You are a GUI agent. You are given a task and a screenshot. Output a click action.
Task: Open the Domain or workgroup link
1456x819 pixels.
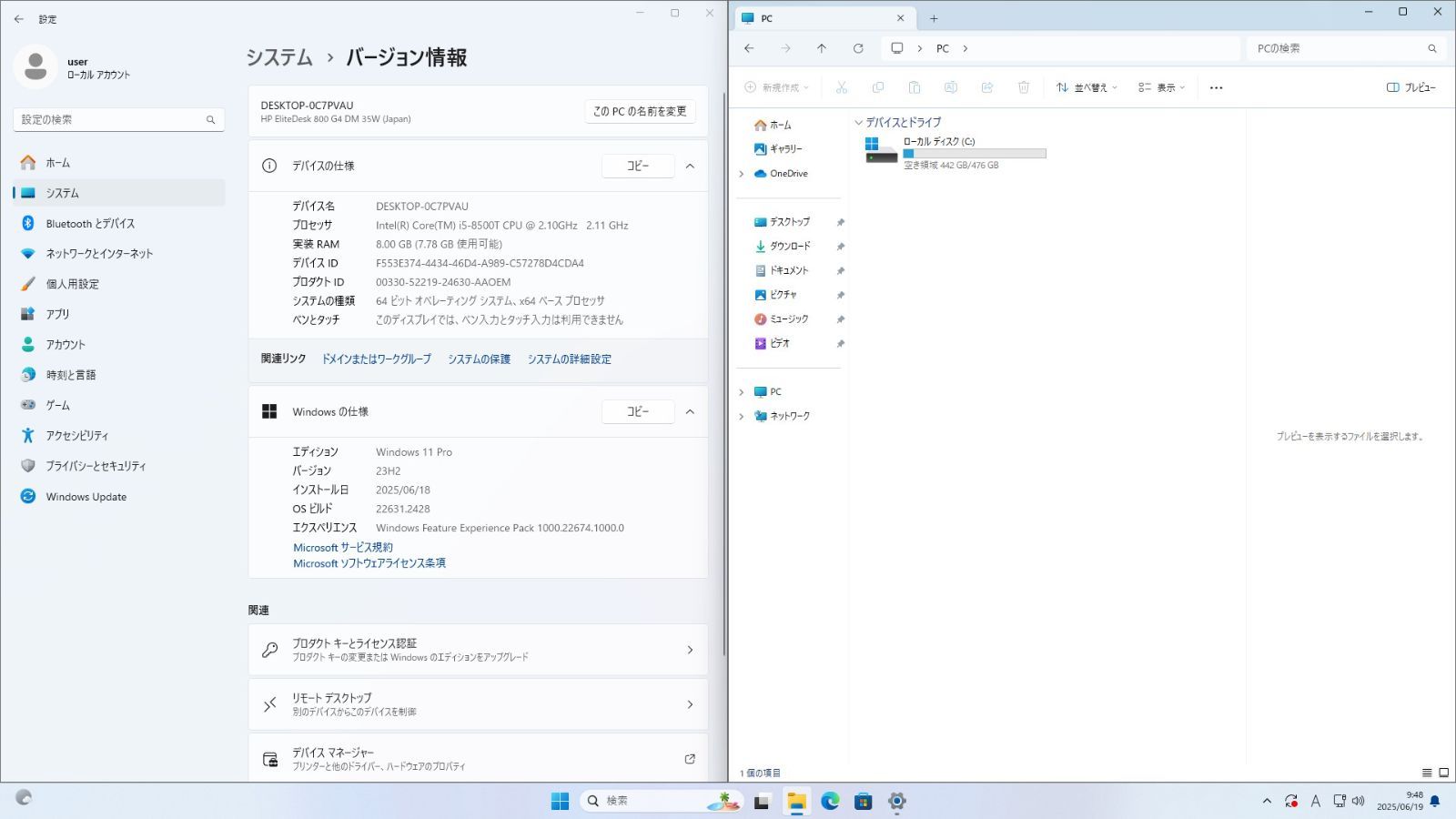click(376, 359)
